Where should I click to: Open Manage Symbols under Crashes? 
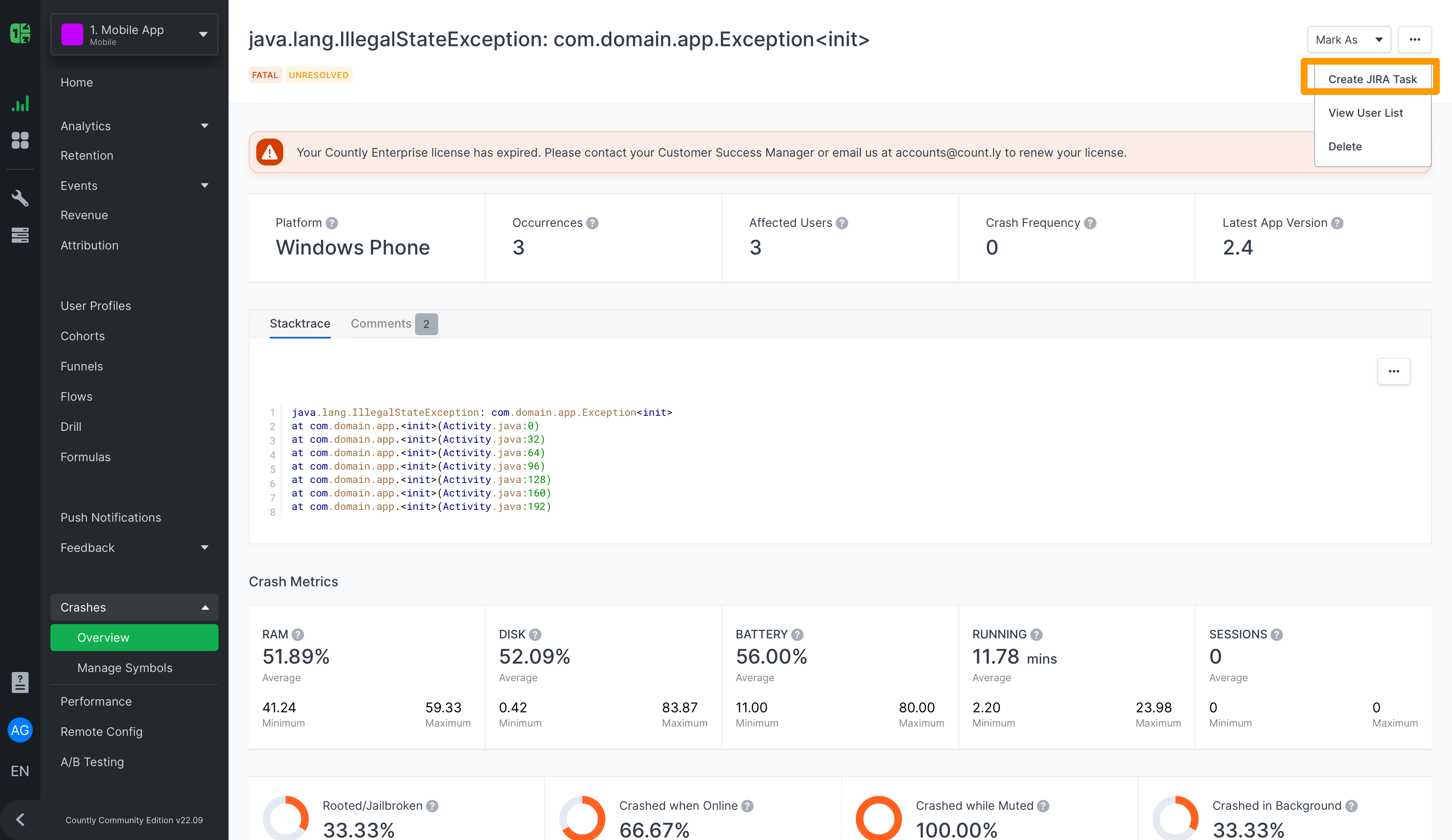124,668
